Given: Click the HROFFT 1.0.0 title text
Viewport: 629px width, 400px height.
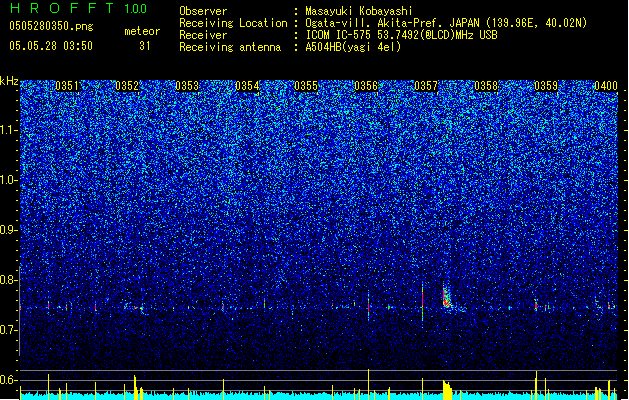Looking at the screenshot, I should (x=78, y=8).
